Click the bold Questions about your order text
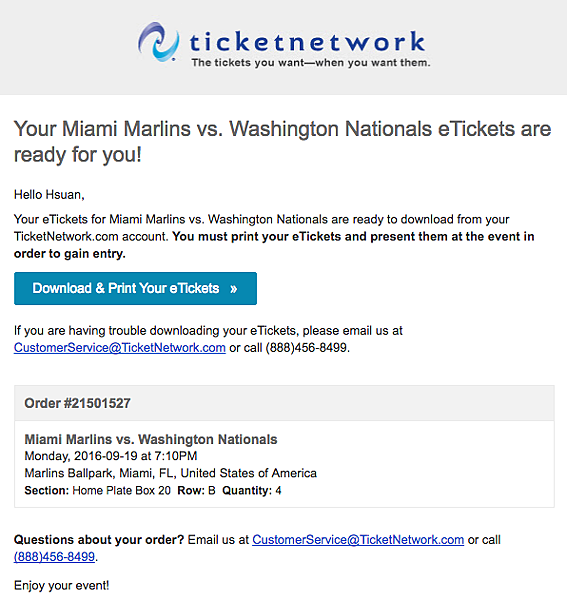The height and width of the screenshot is (600, 567). [99, 540]
